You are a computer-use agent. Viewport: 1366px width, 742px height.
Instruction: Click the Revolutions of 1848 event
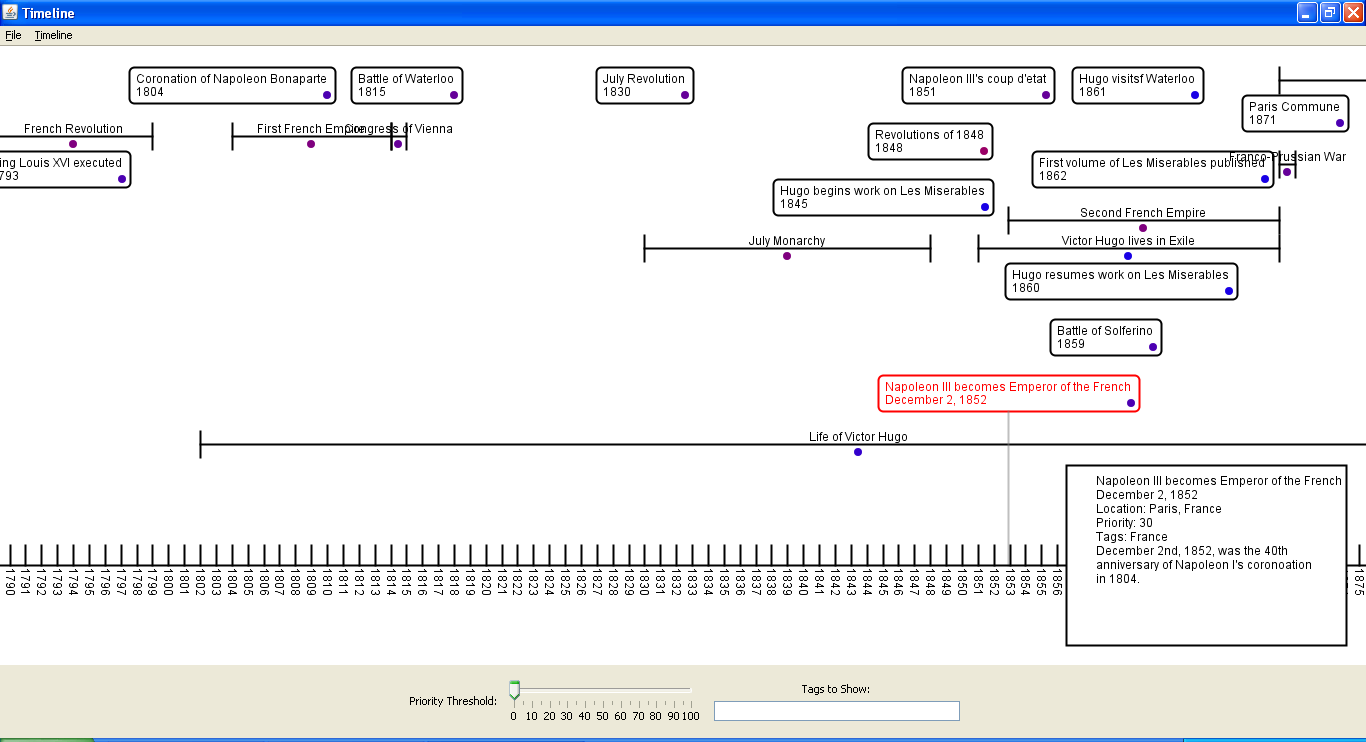tap(929, 142)
